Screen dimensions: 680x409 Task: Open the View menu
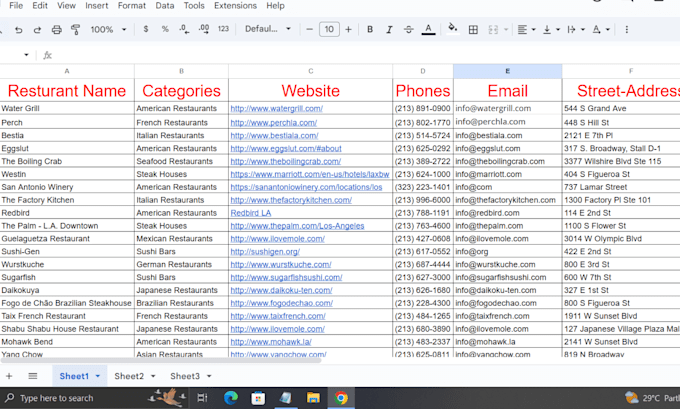[x=66, y=6]
